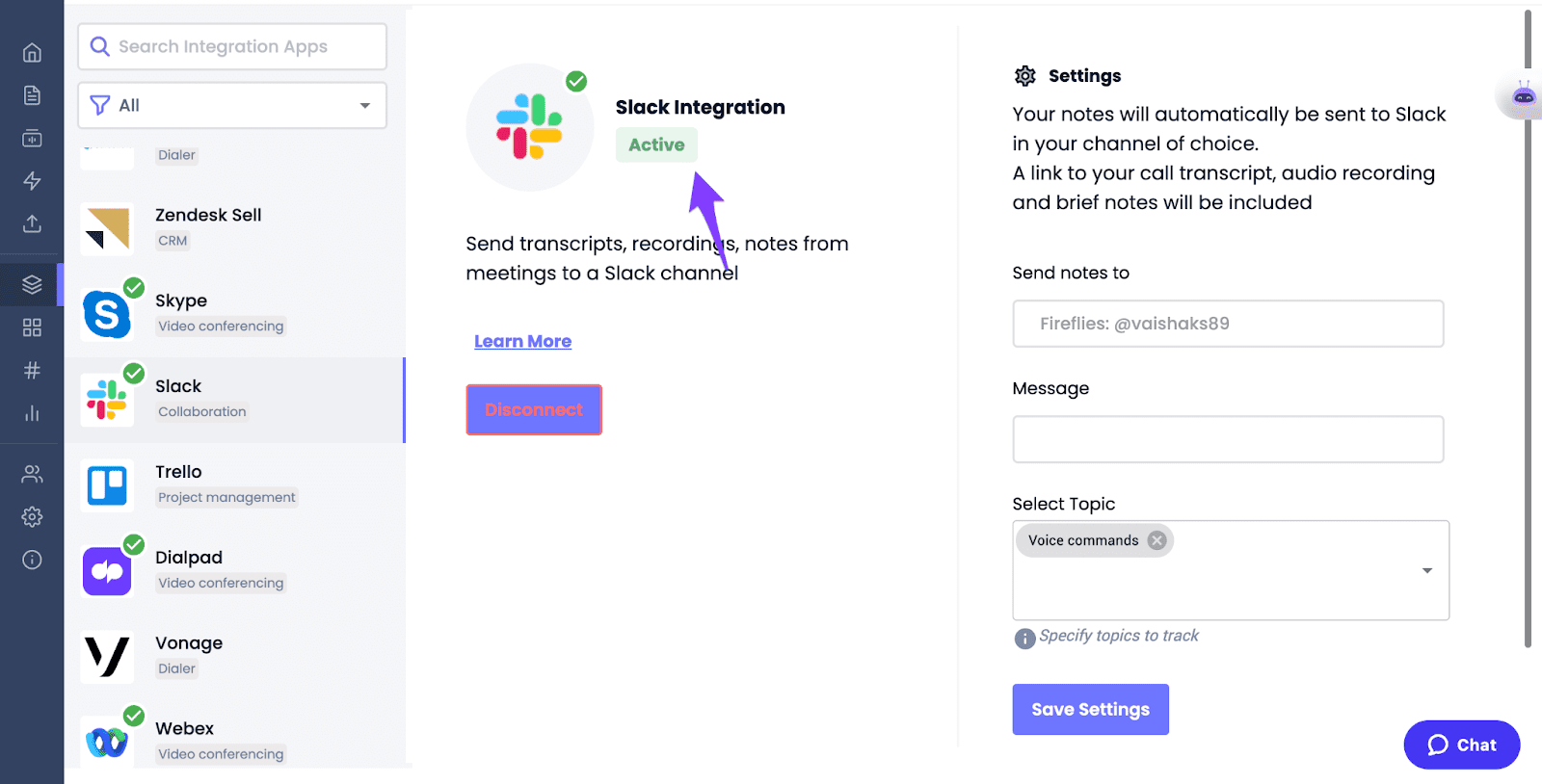Screen dimensions: 1542x784
Task: Open the Uploads sidebar icon
Action: [32, 223]
